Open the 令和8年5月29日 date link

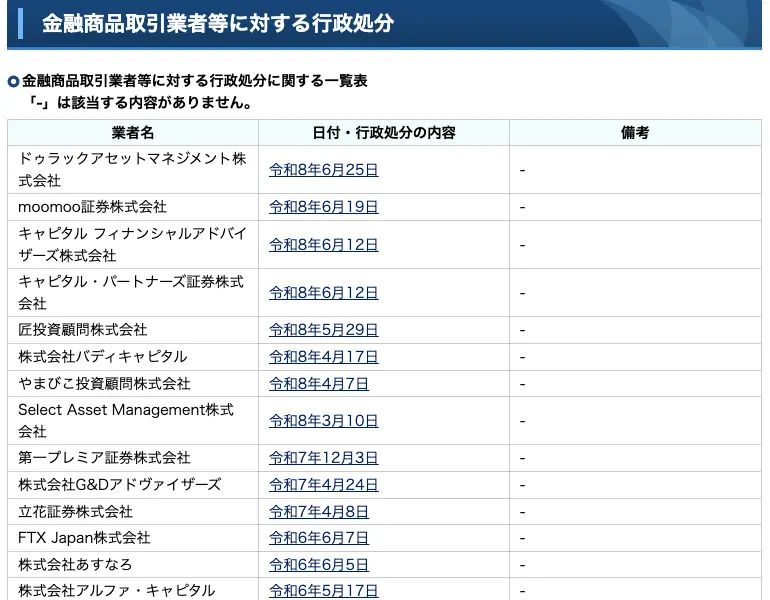[324, 329]
